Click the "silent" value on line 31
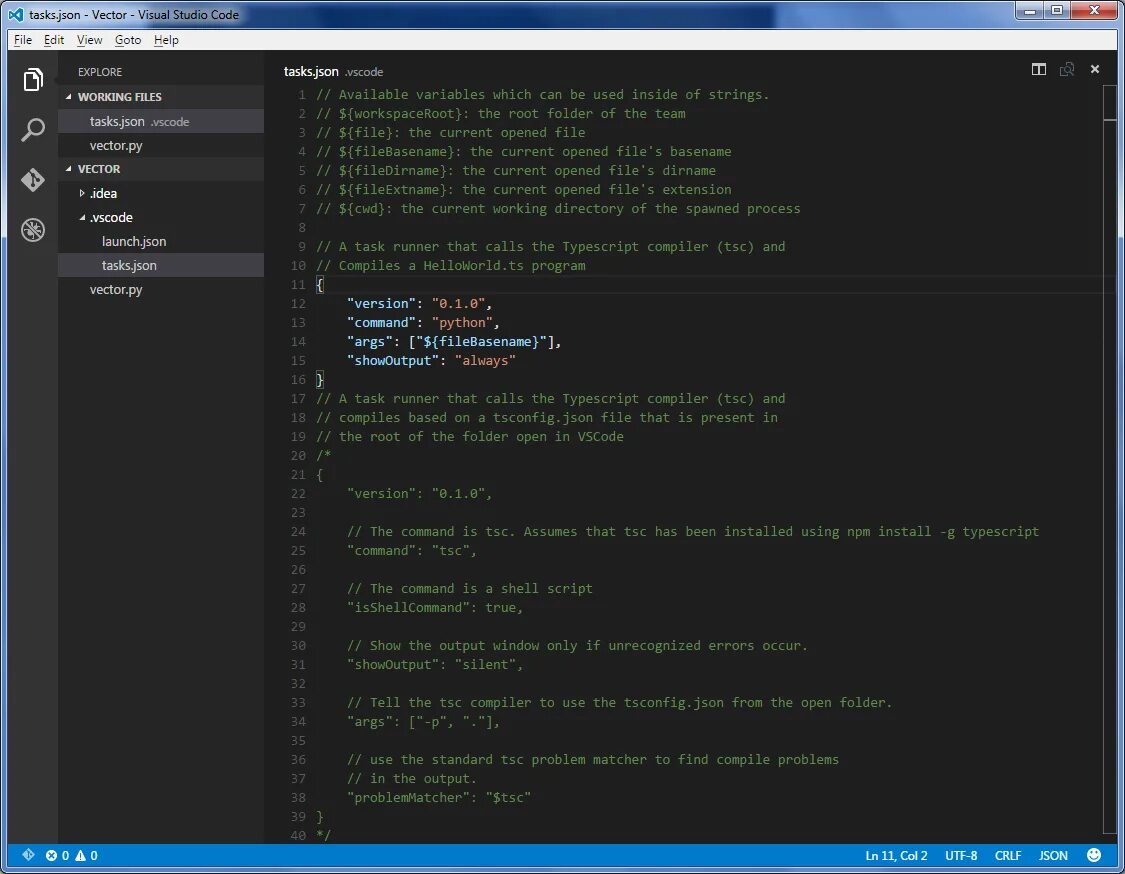 pyautogui.click(x=485, y=665)
